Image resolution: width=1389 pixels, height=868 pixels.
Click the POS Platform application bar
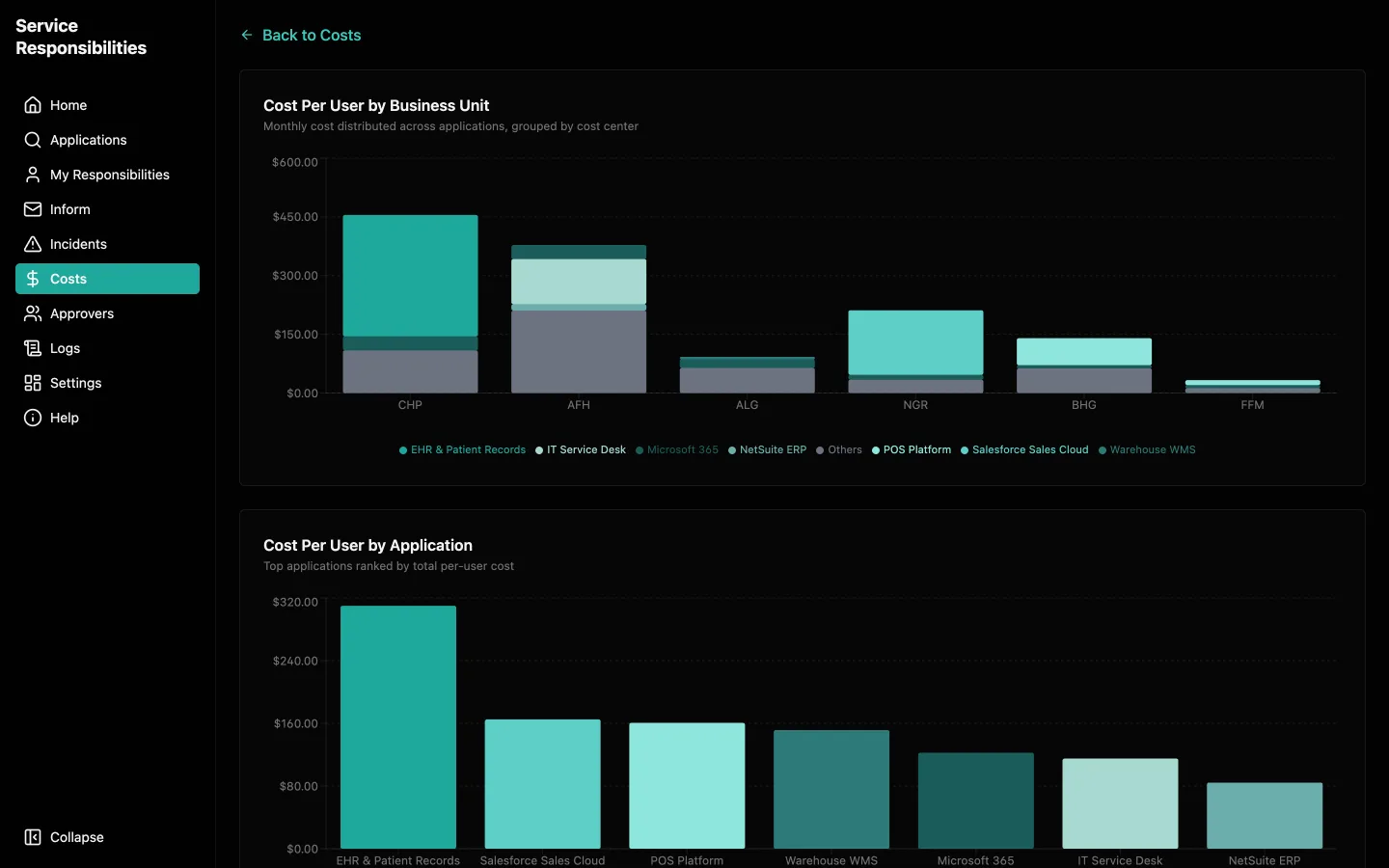point(687,786)
